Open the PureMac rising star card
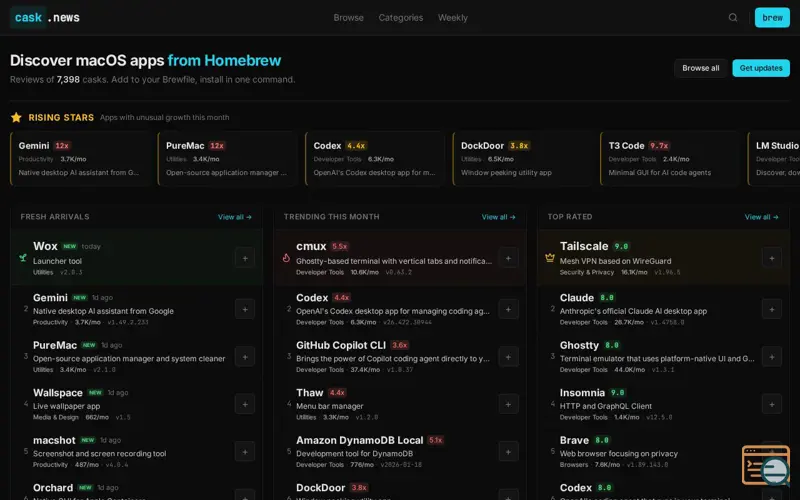800x500 pixels. click(x=228, y=159)
